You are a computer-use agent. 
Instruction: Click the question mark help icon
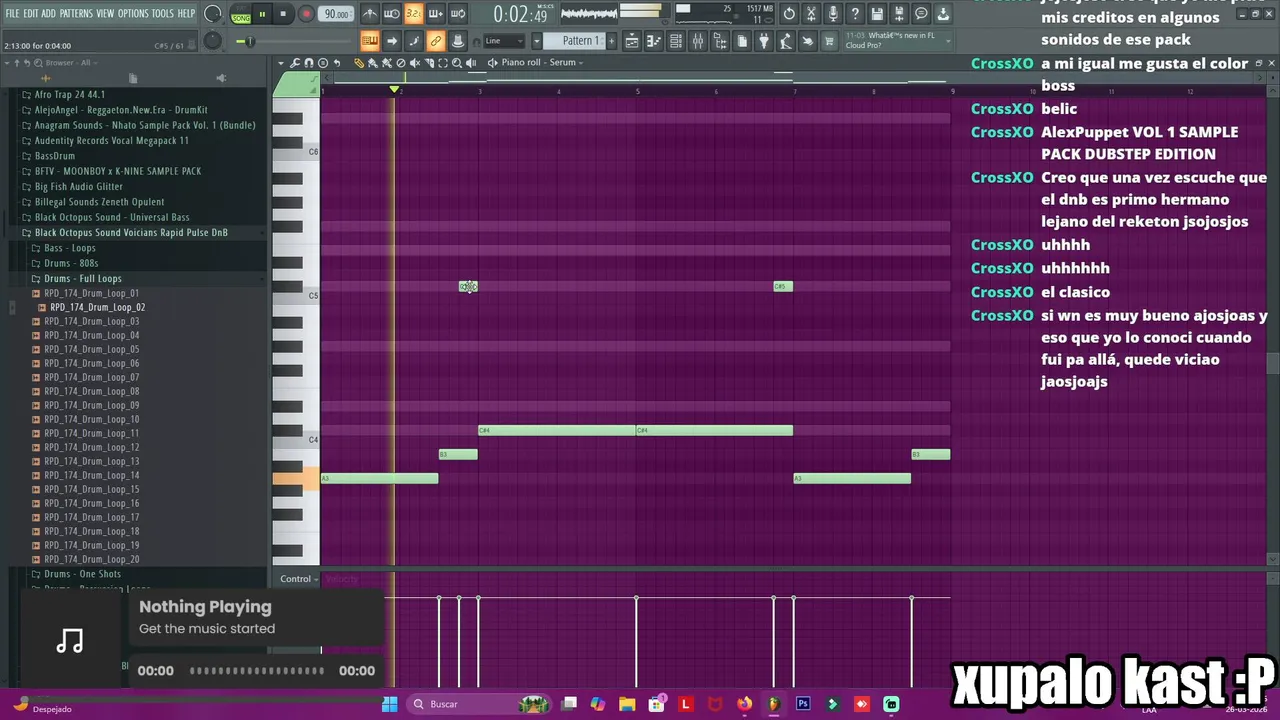point(855,14)
